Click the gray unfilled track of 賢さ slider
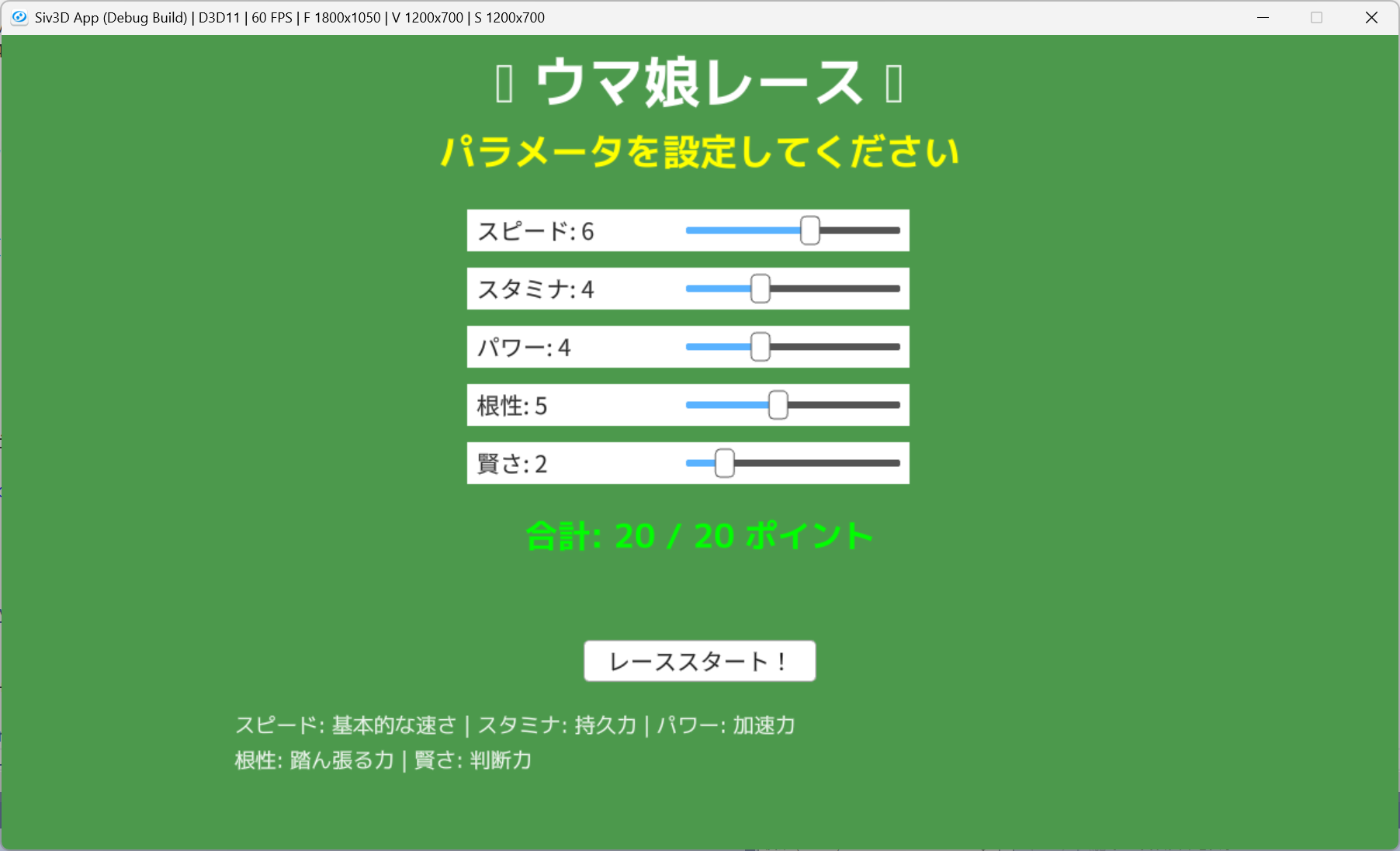 coord(816,463)
